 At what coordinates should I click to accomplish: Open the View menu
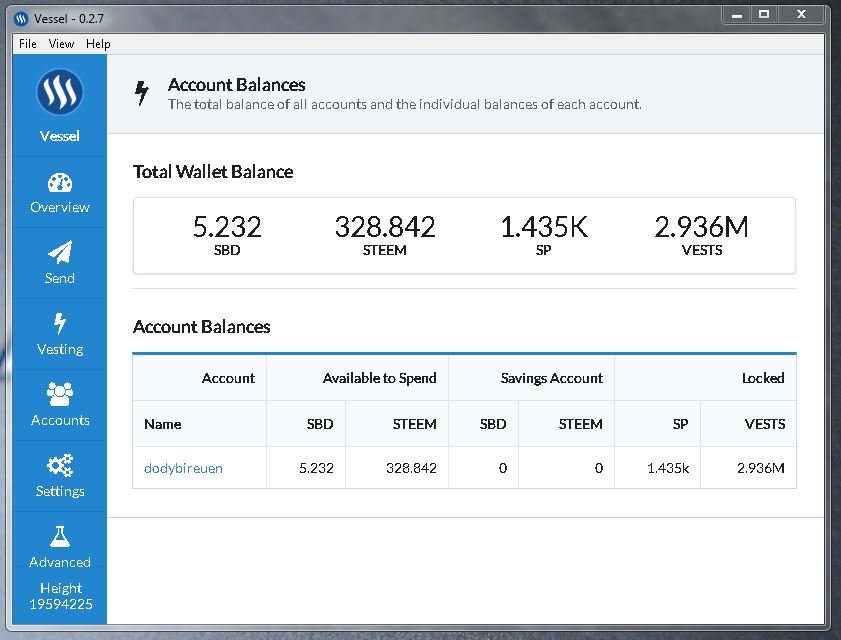tap(61, 44)
